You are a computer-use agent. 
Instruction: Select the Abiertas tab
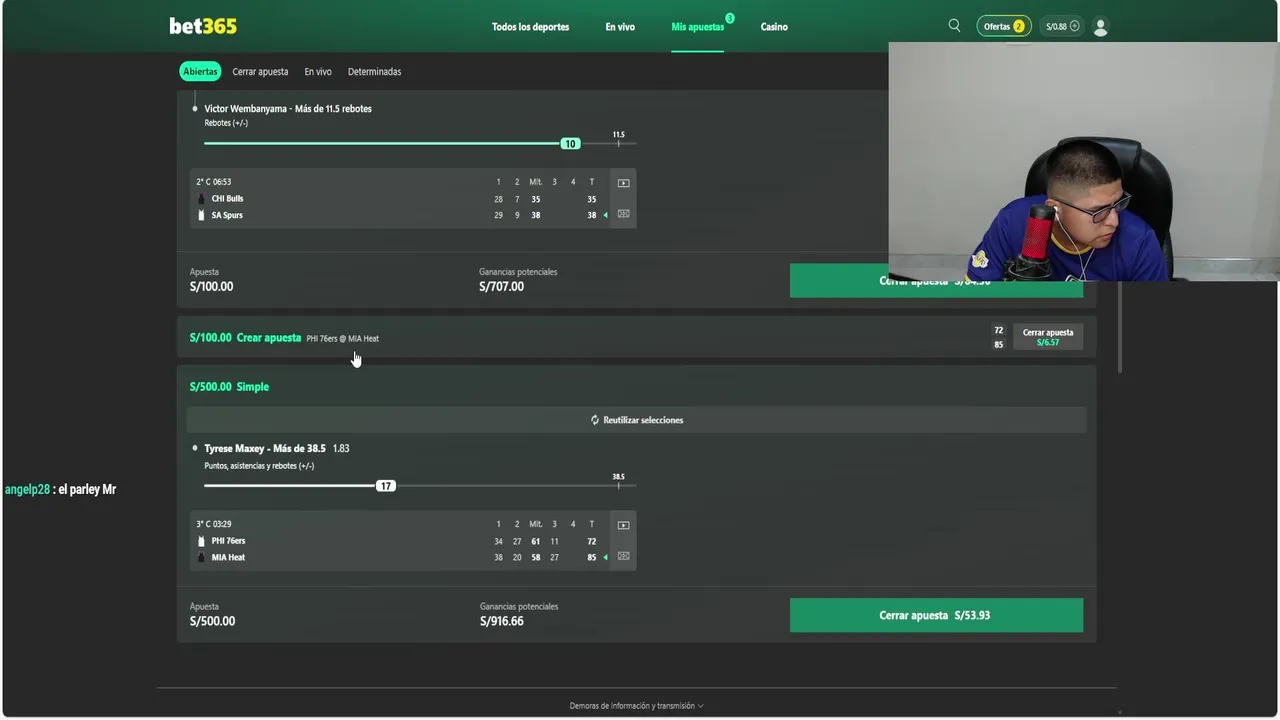pos(200,72)
